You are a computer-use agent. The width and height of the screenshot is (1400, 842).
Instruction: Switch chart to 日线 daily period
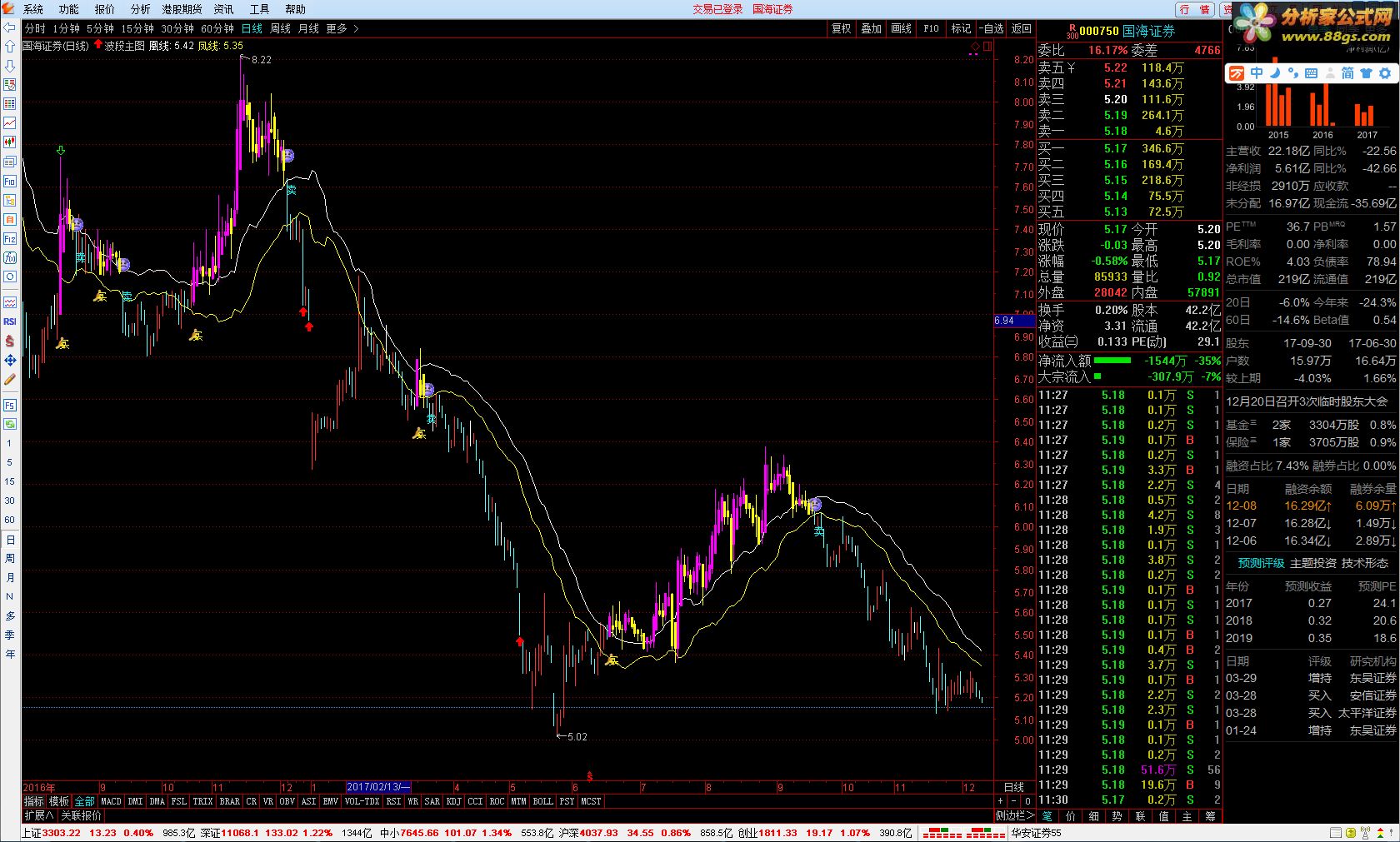pyautogui.click(x=252, y=28)
